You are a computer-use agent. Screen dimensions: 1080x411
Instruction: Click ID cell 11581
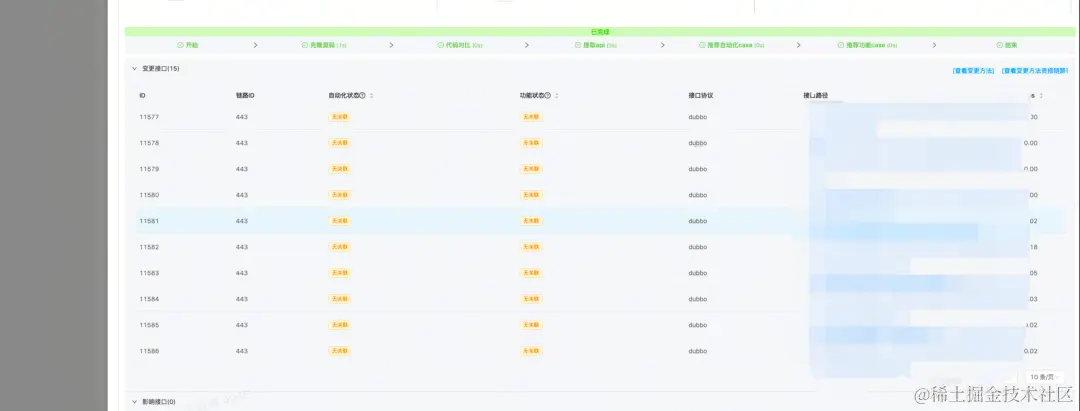point(149,221)
